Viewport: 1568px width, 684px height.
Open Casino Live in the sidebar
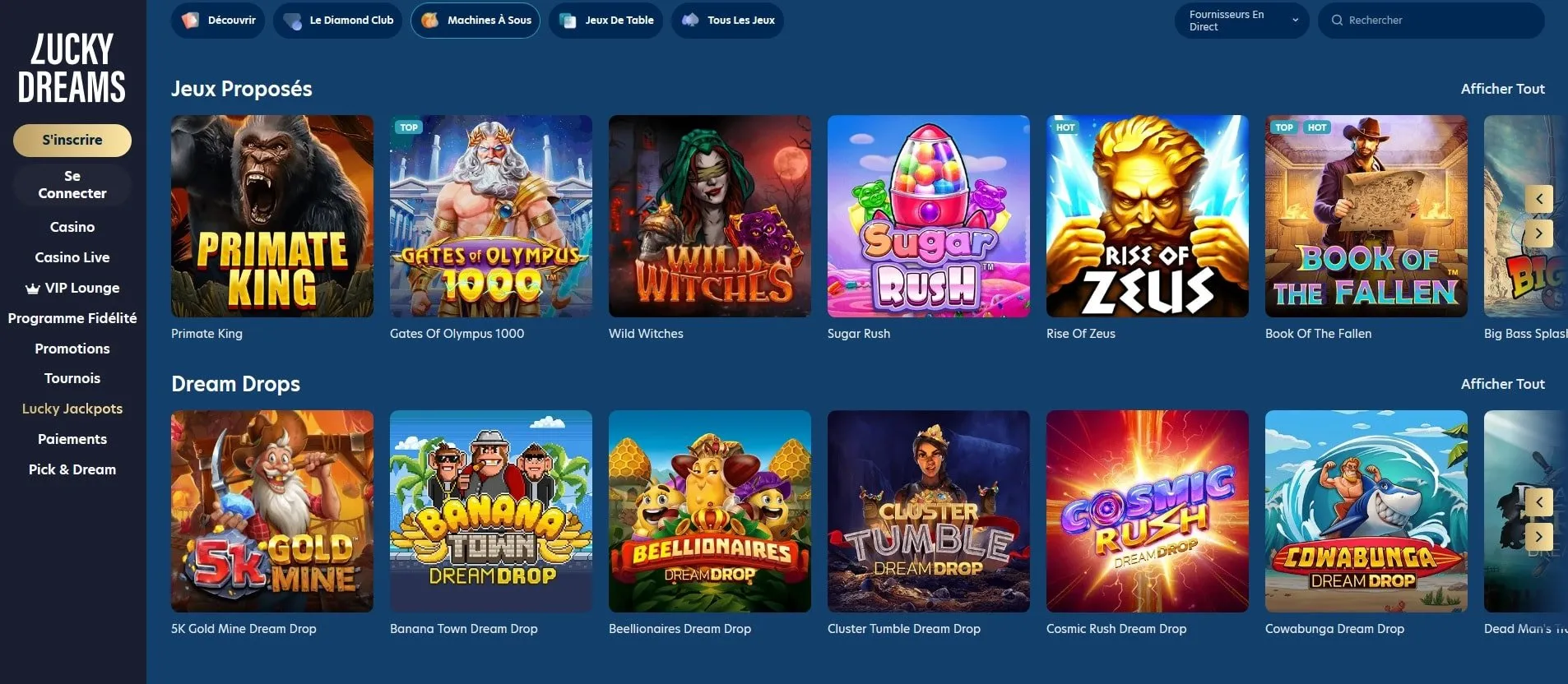pos(72,257)
